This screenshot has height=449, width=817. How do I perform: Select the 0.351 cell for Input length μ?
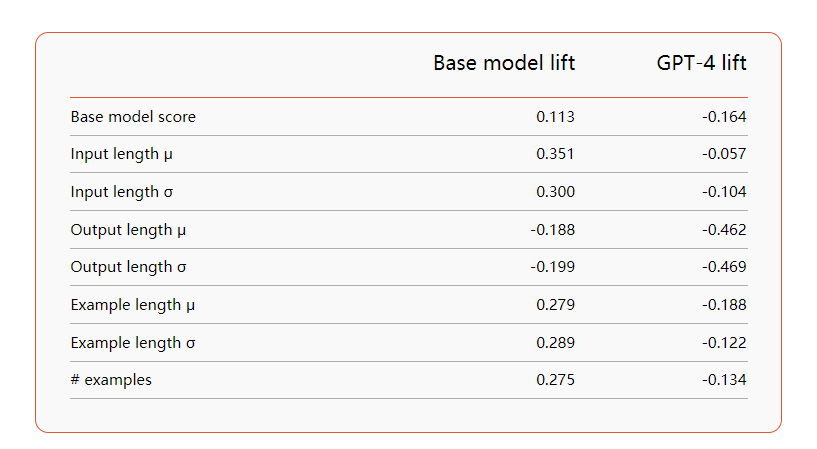click(x=555, y=154)
